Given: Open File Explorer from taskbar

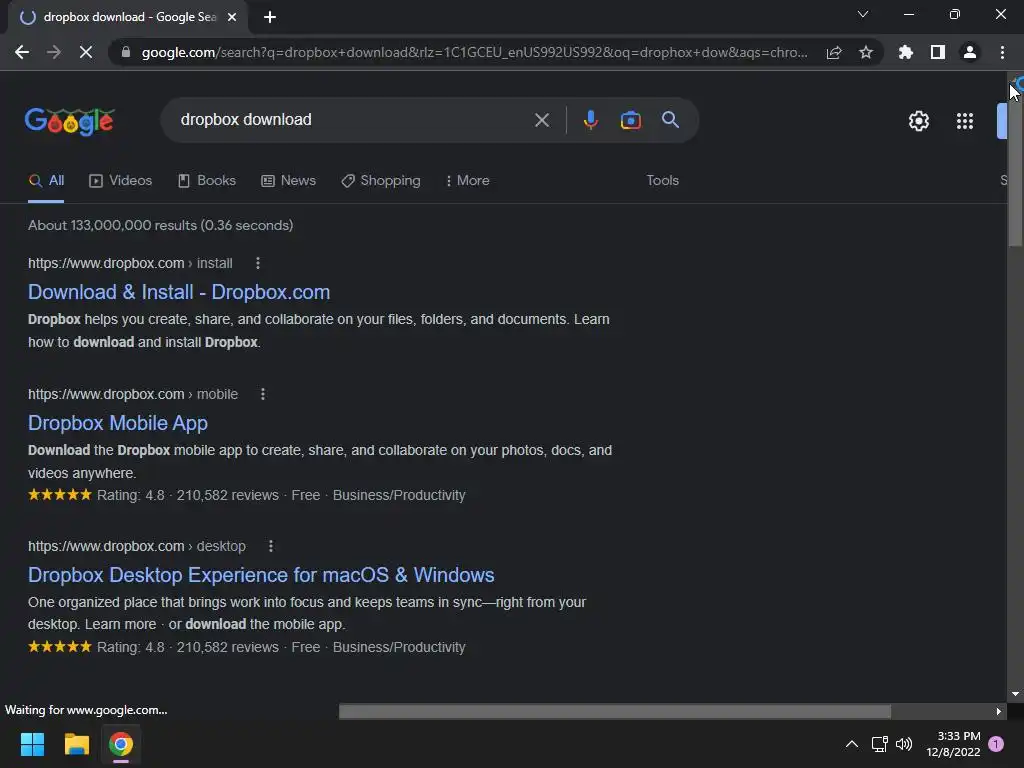Looking at the screenshot, I should click(76, 744).
